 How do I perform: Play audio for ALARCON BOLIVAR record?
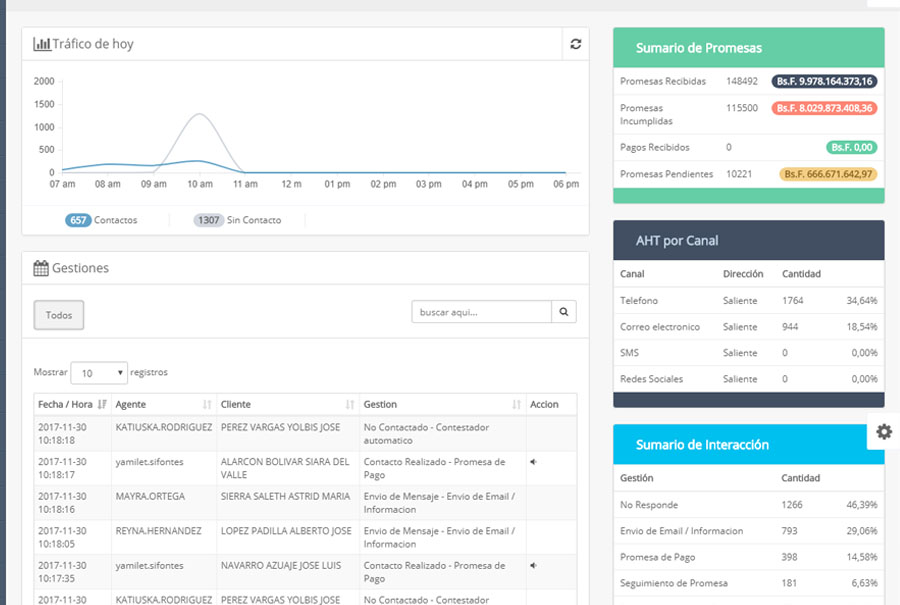(x=533, y=462)
